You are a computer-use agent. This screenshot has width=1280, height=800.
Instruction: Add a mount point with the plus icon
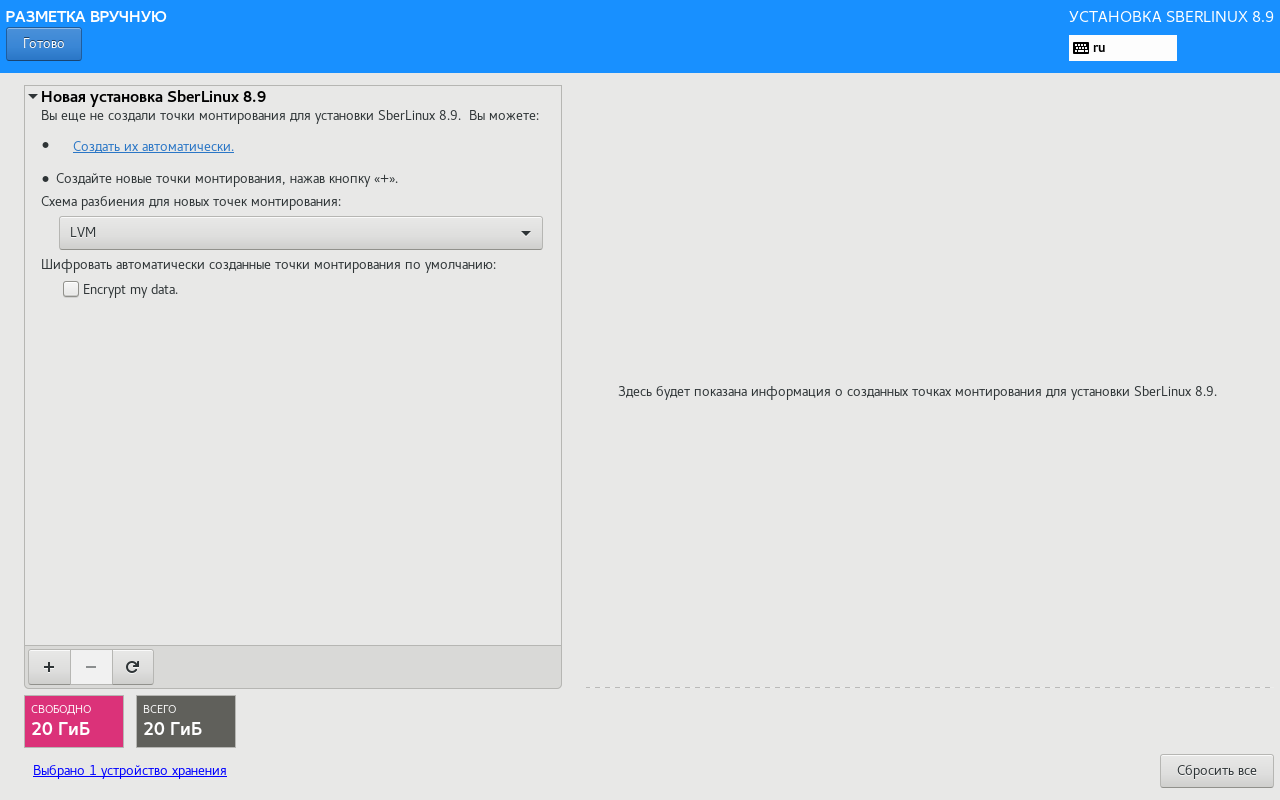pyautogui.click(x=49, y=667)
